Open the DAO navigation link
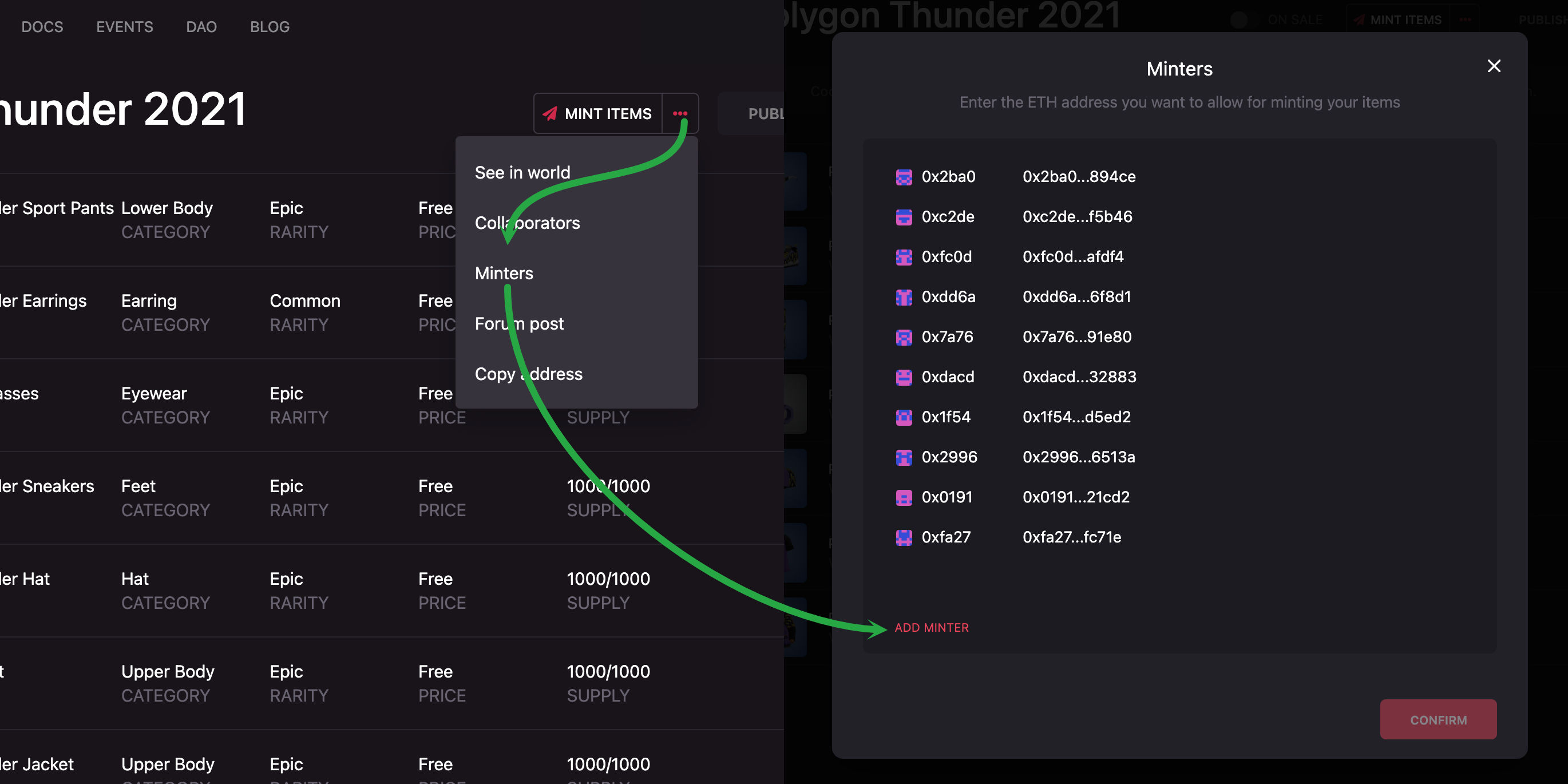The image size is (1568, 784). tap(201, 27)
